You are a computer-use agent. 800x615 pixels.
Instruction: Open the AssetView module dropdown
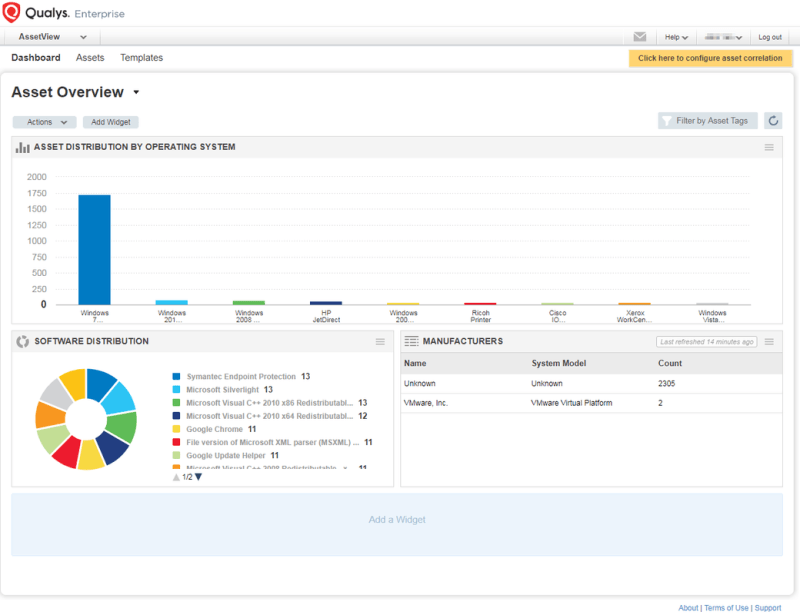tap(52, 37)
